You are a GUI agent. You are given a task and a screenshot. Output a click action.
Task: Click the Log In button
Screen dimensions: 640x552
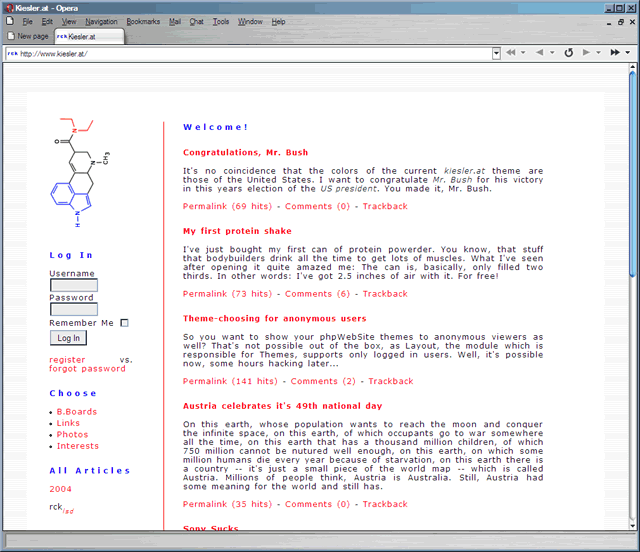tap(68, 338)
